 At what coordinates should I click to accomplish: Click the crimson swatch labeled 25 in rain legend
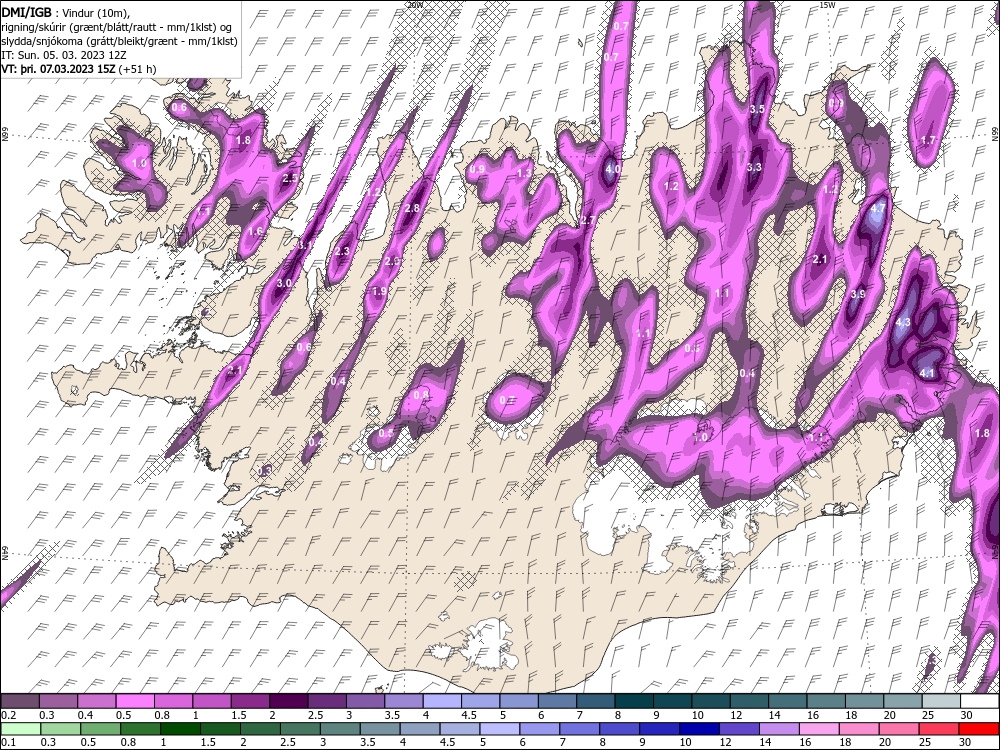tap(939, 729)
